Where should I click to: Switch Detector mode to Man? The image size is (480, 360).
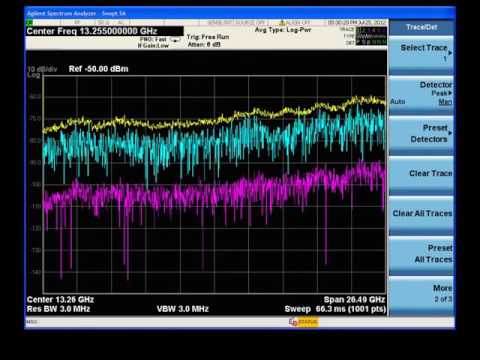coord(445,102)
